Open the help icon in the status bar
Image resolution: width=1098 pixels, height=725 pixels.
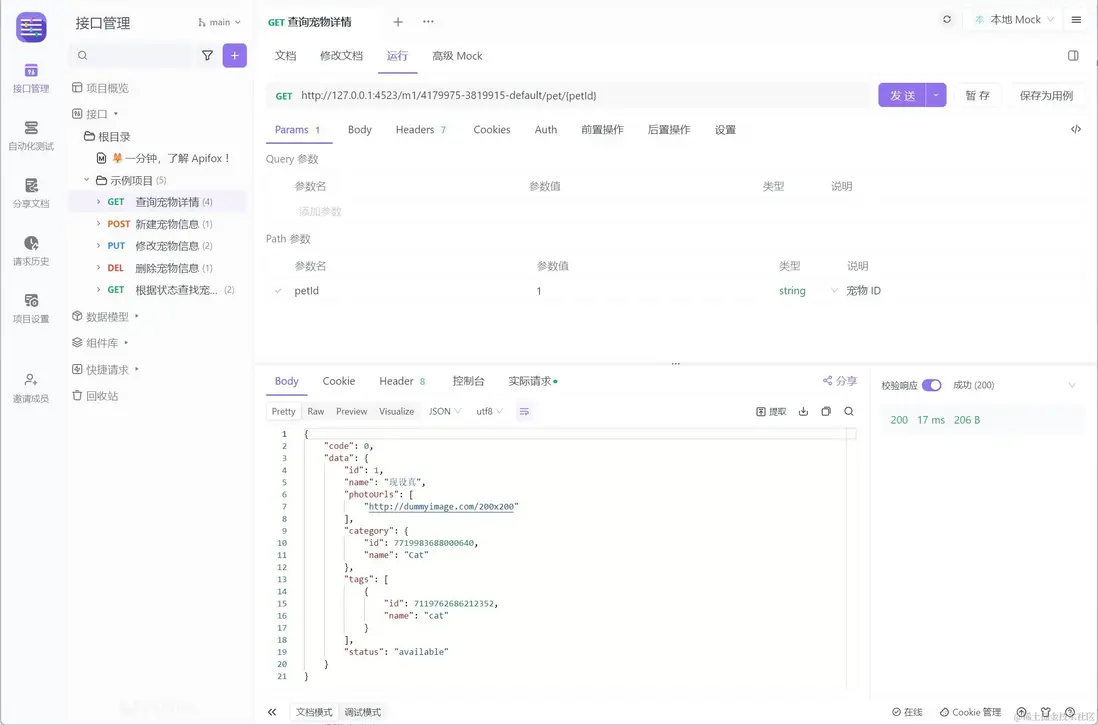pos(1069,712)
